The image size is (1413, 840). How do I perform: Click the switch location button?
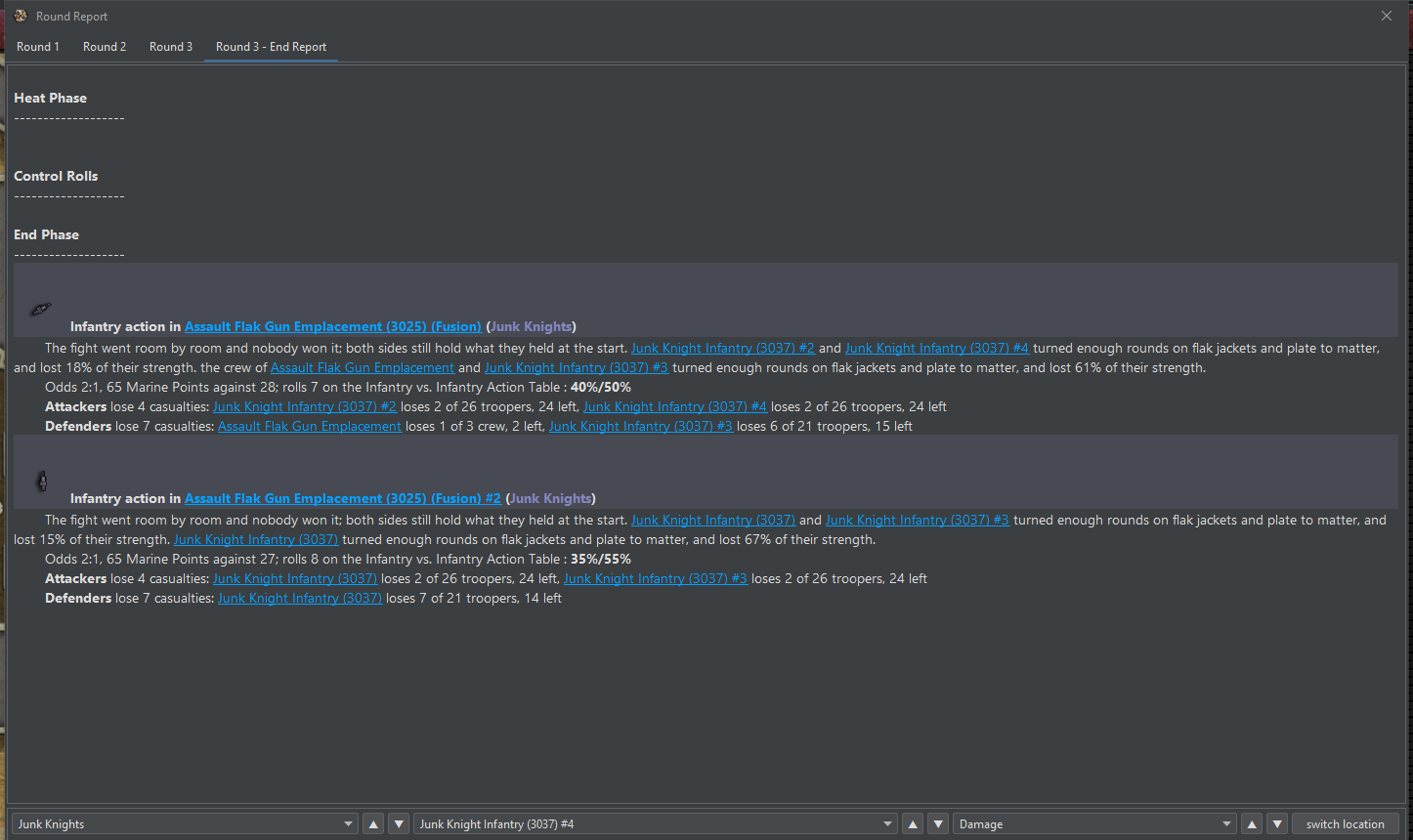(x=1346, y=824)
